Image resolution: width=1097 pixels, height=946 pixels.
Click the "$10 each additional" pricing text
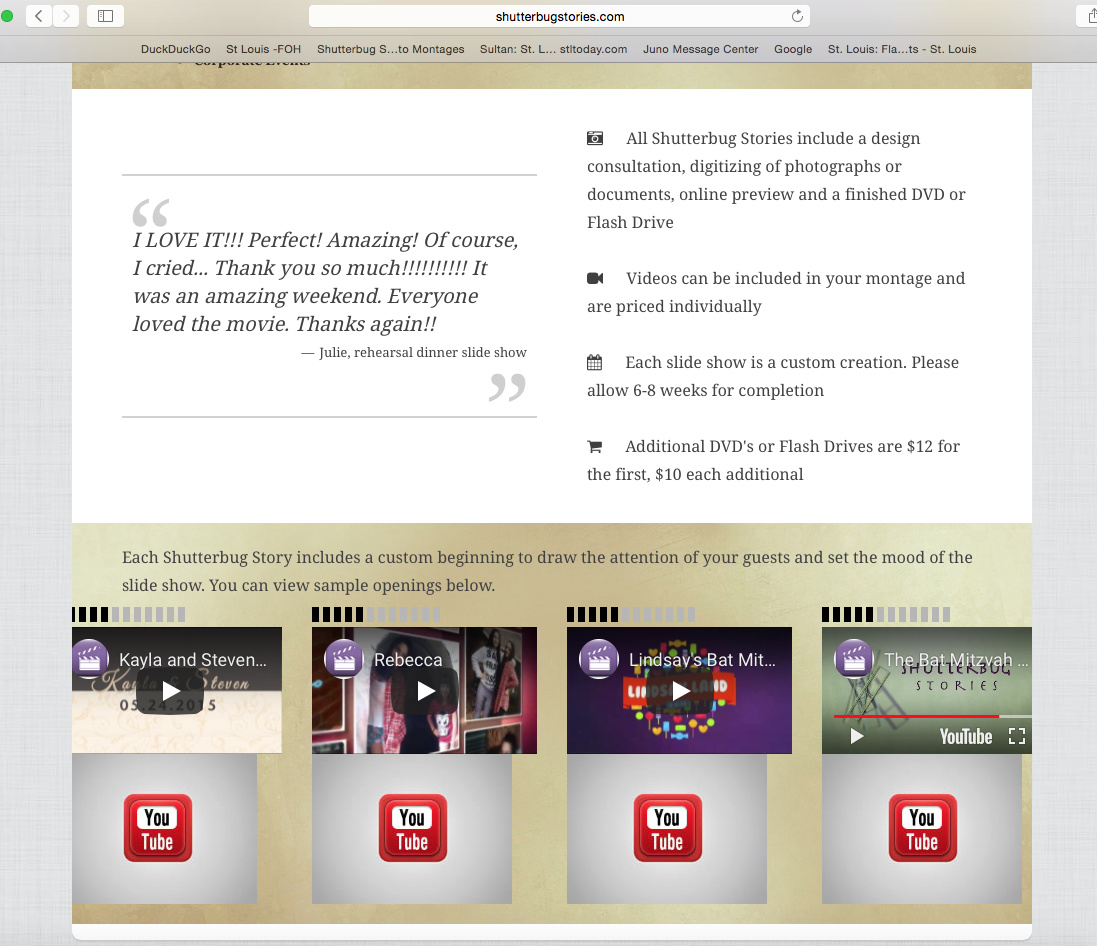(729, 474)
